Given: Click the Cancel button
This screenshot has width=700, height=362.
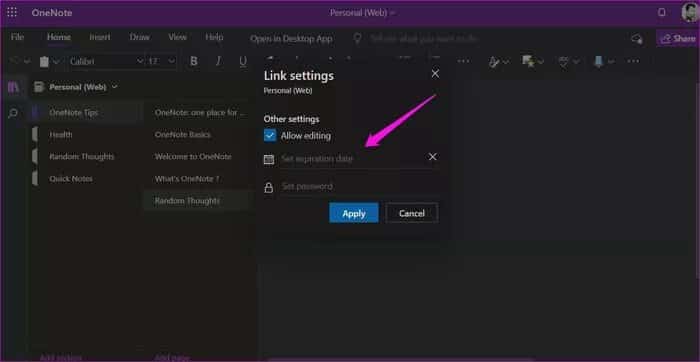Looking at the screenshot, I should pos(412,213).
